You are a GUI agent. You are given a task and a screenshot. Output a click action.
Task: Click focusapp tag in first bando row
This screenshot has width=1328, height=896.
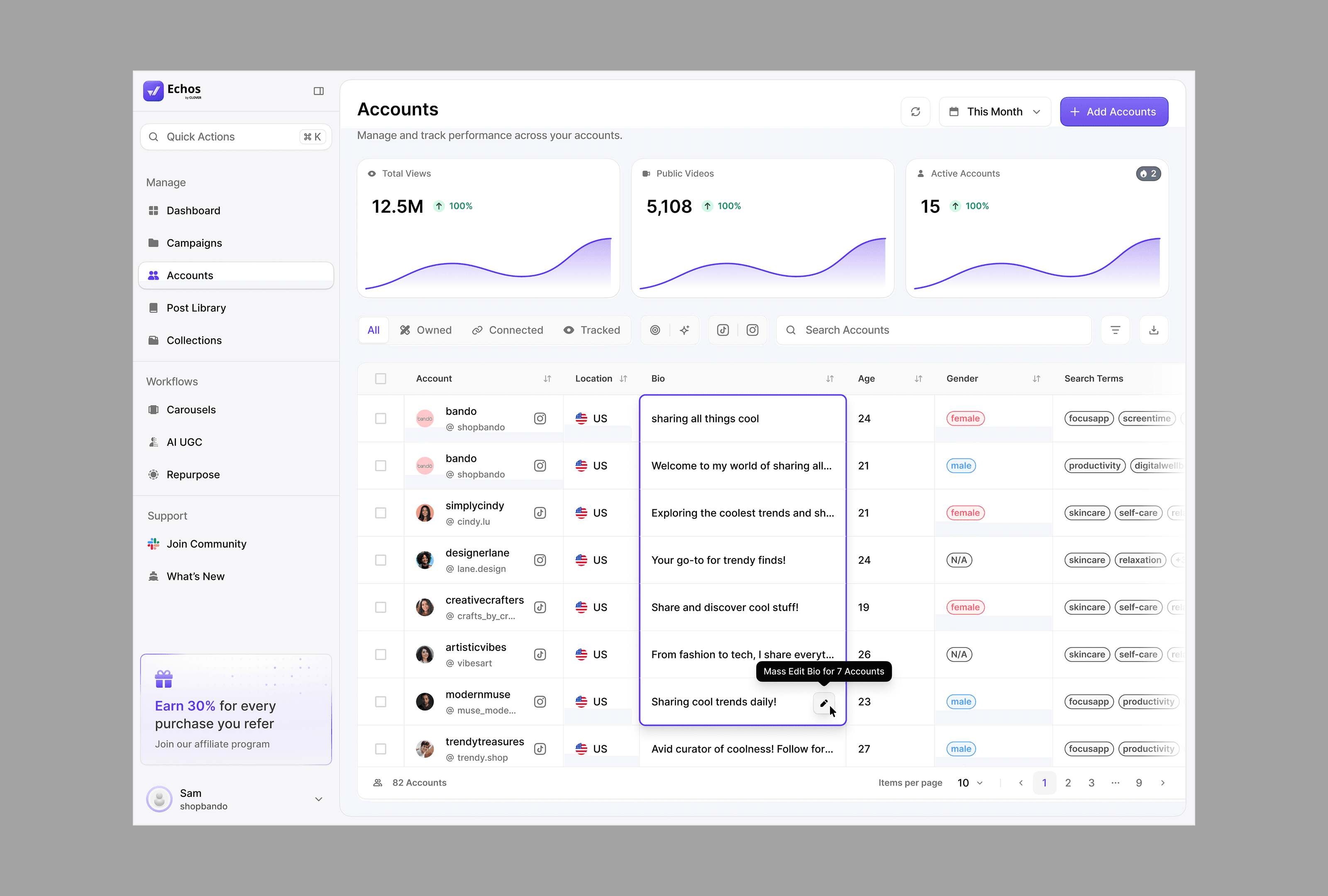(1089, 419)
